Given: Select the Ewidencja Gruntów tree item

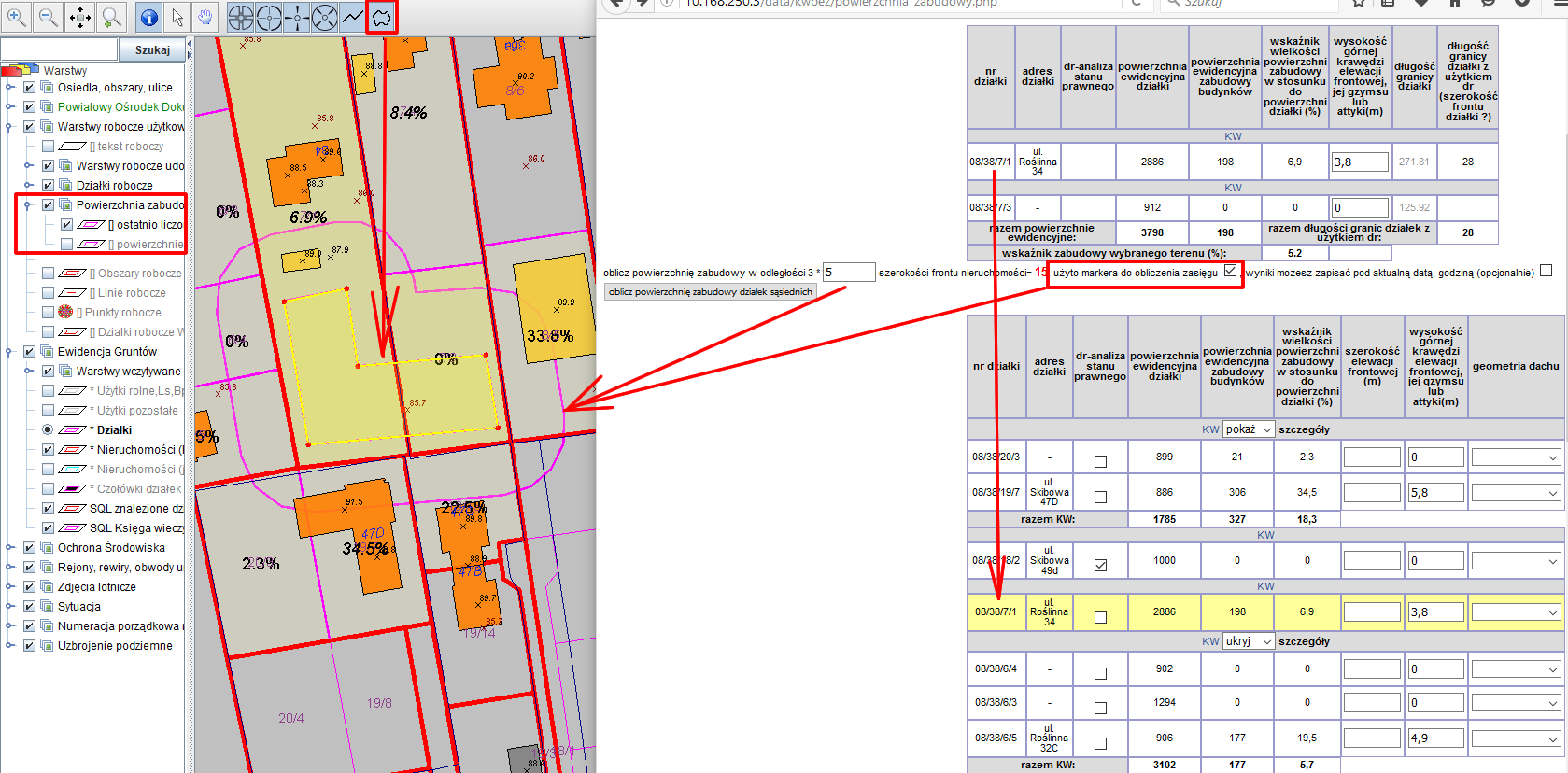Looking at the screenshot, I should point(106,352).
